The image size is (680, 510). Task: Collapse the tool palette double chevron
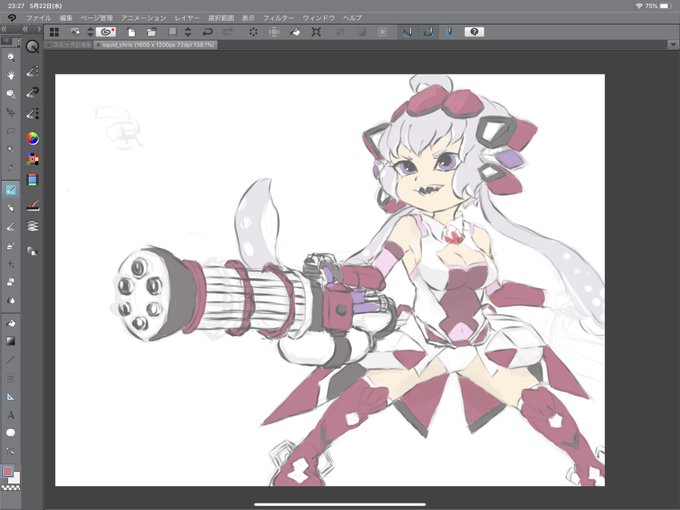(x=3, y=29)
